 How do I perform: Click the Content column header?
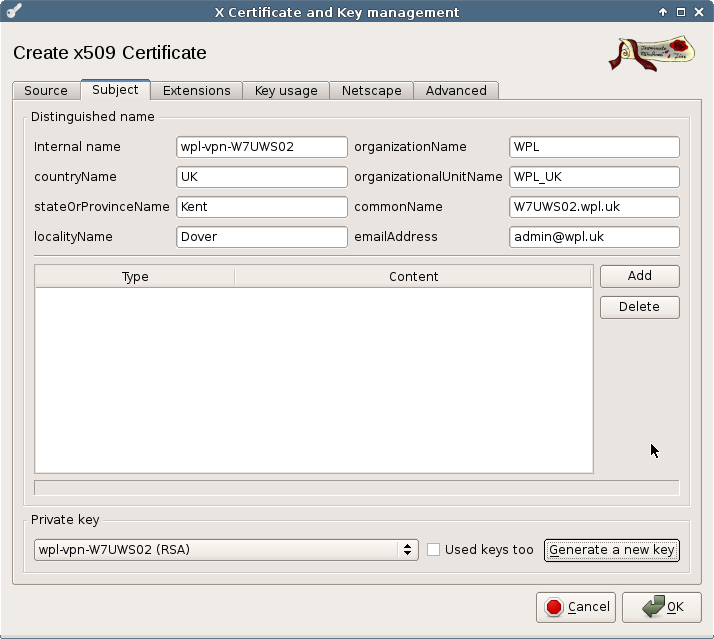point(413,277)
